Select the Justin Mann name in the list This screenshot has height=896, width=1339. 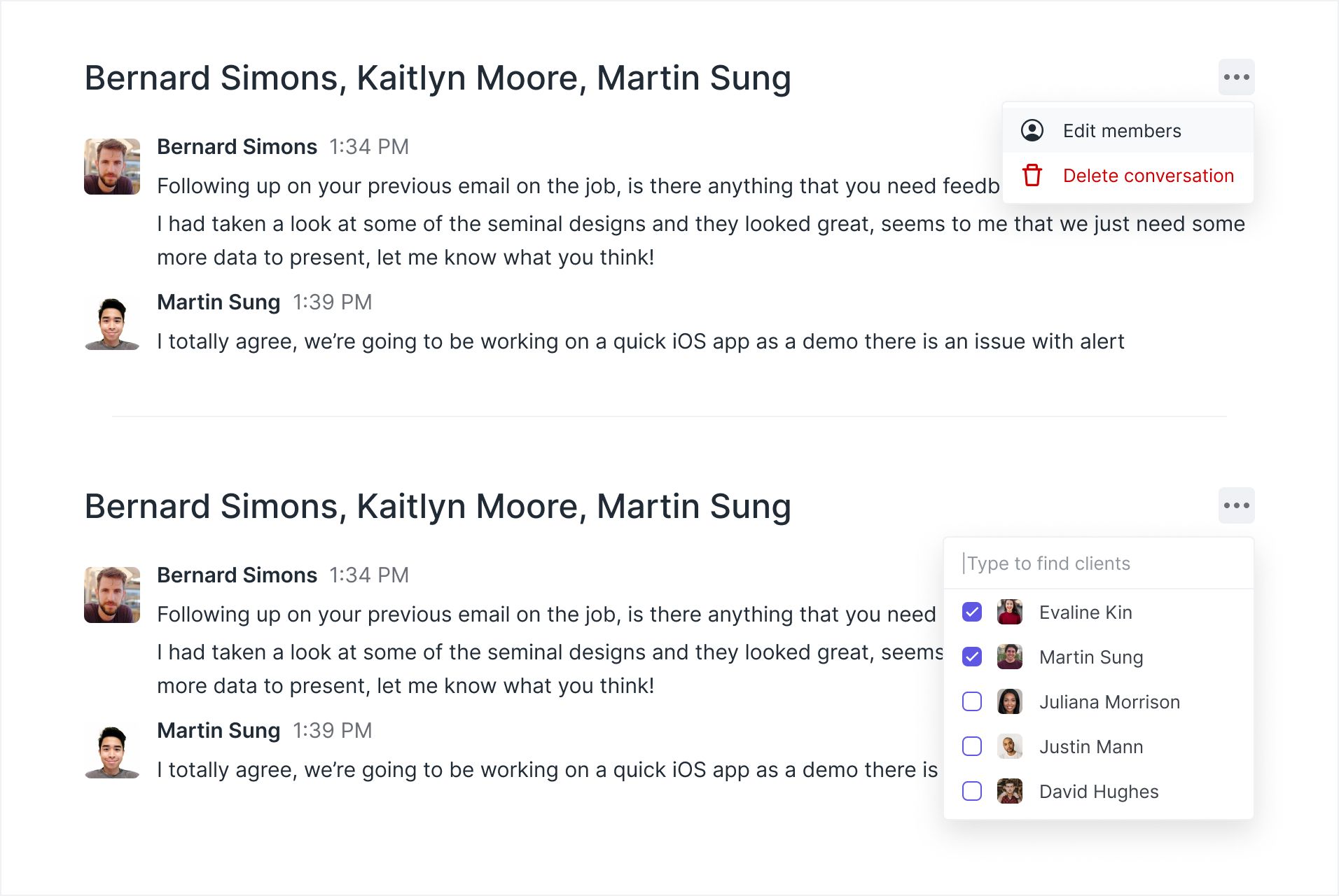(x=1091, y=747)
